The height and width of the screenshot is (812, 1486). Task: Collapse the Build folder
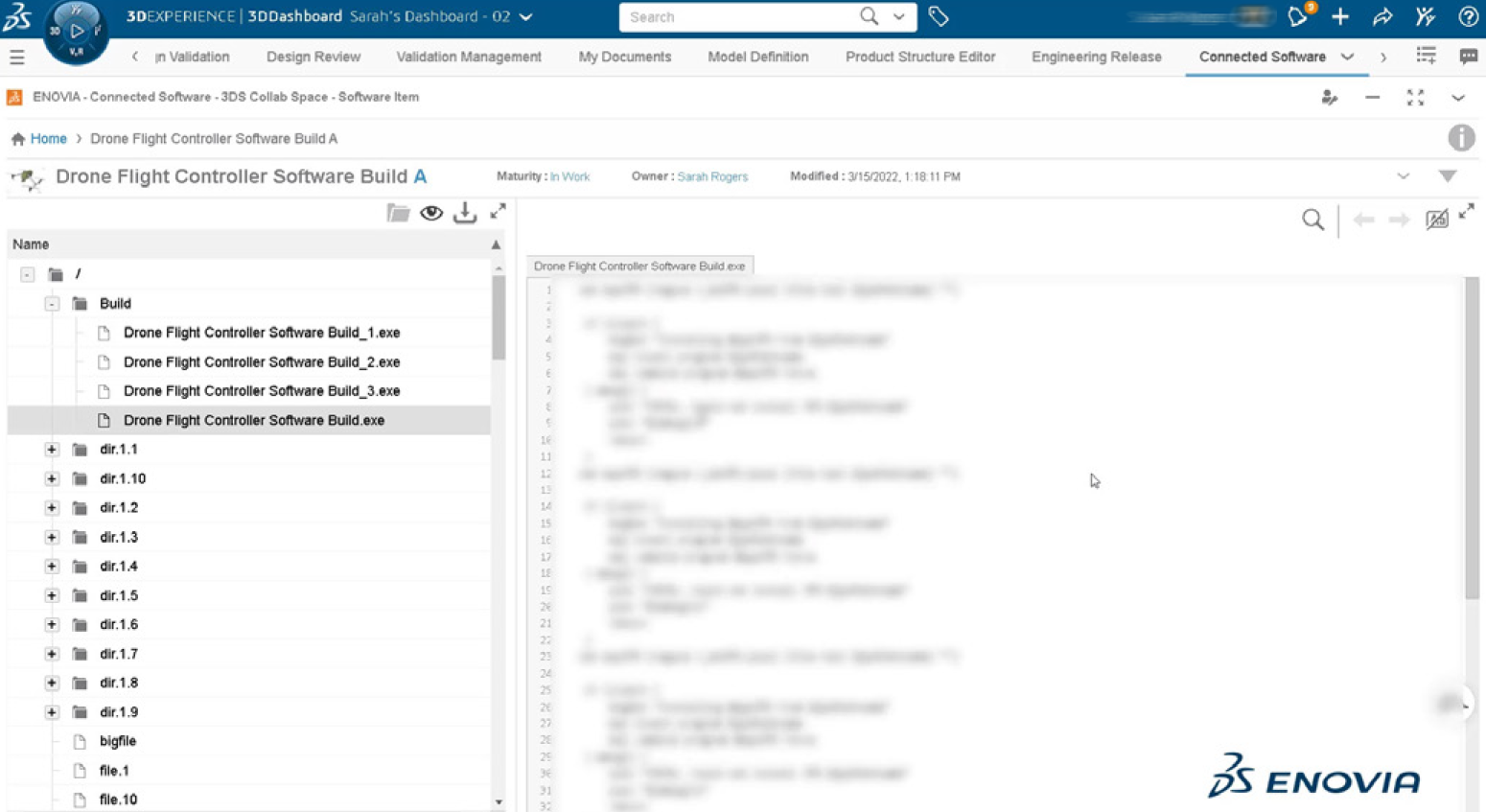[x=52, y=304]
